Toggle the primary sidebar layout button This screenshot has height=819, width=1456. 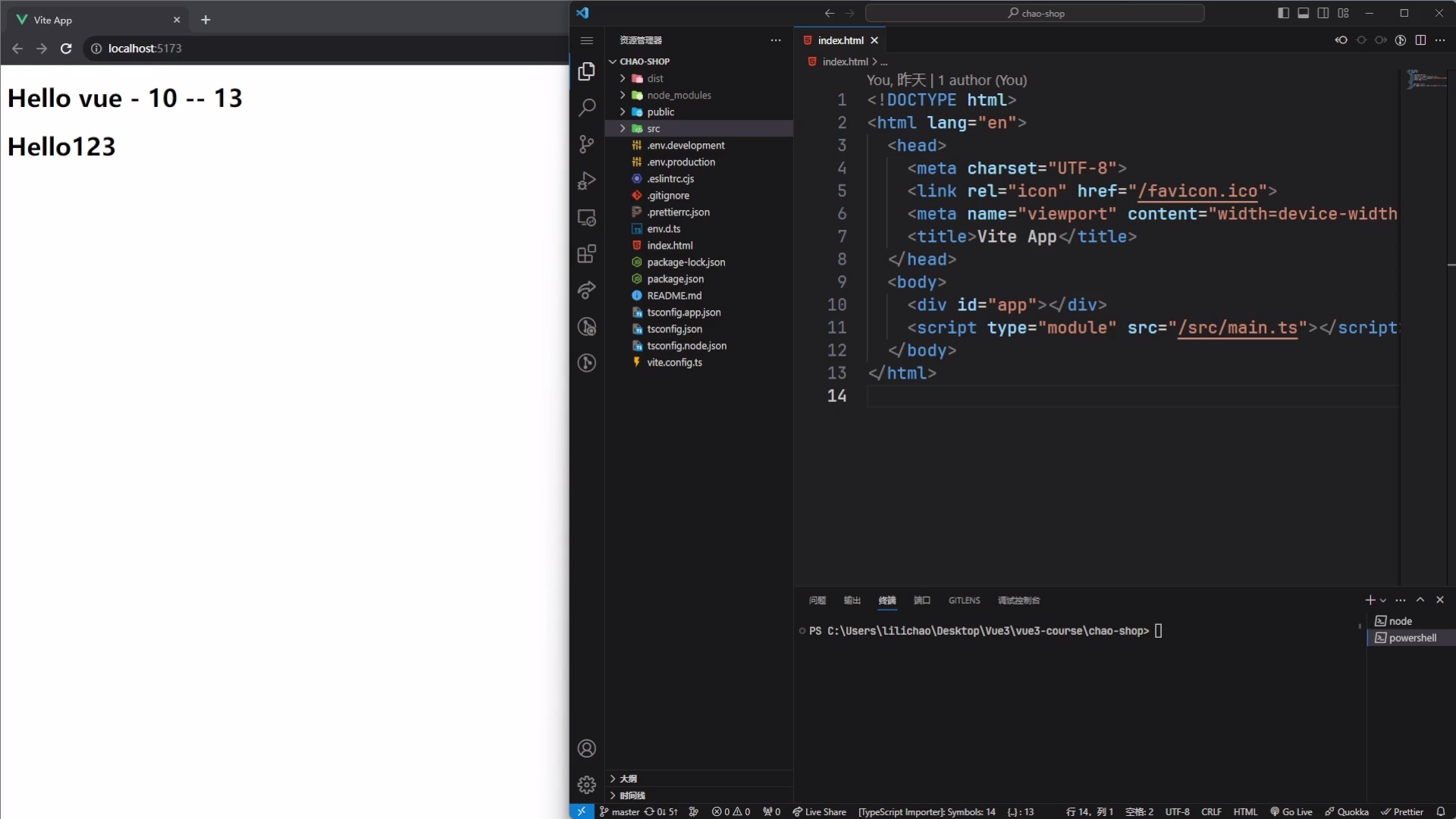(x=1283, y=13)
